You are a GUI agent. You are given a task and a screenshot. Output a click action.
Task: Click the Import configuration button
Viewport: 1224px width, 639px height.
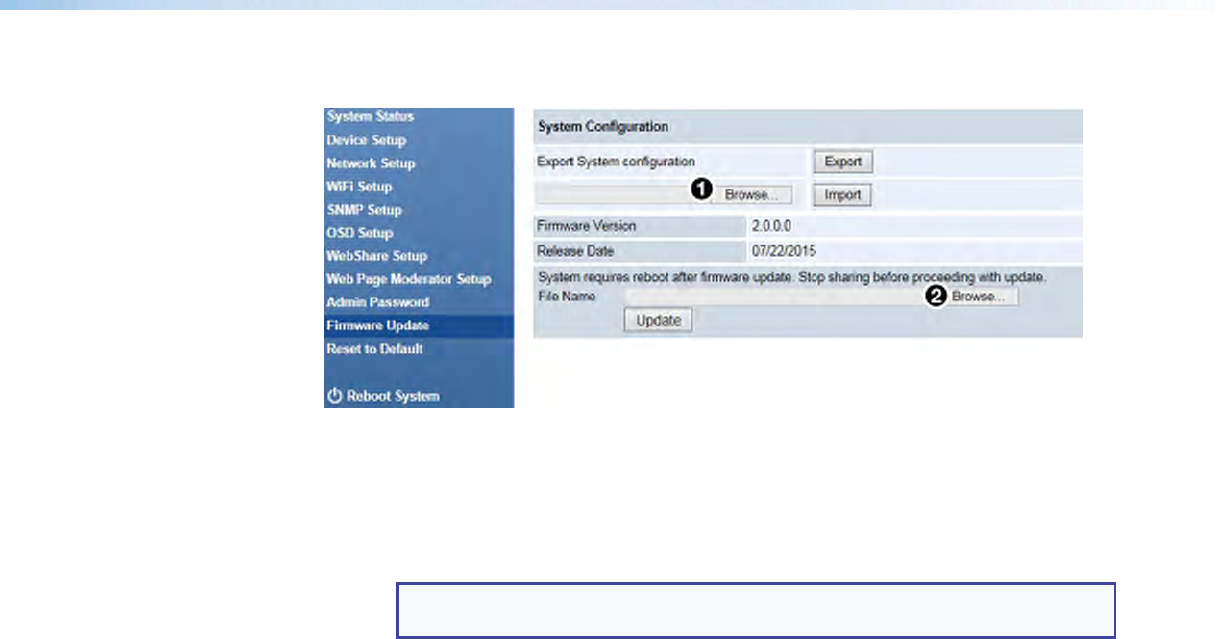(x=842, y=195)
